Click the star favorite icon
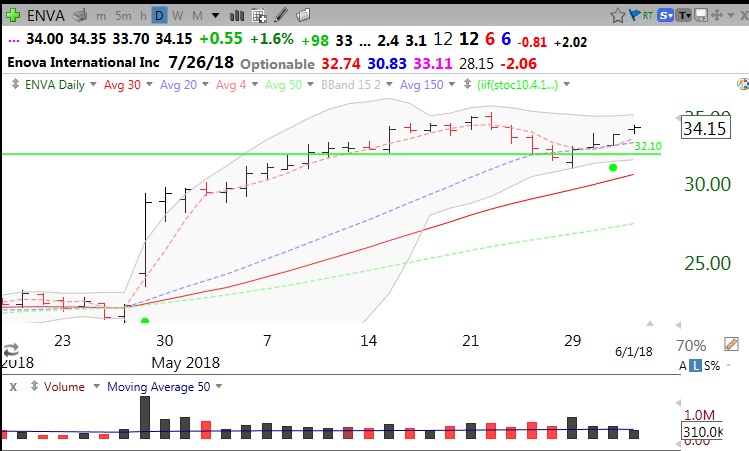Image resolution: width=749 pixels, height=451 pixels. pos(618,16)
